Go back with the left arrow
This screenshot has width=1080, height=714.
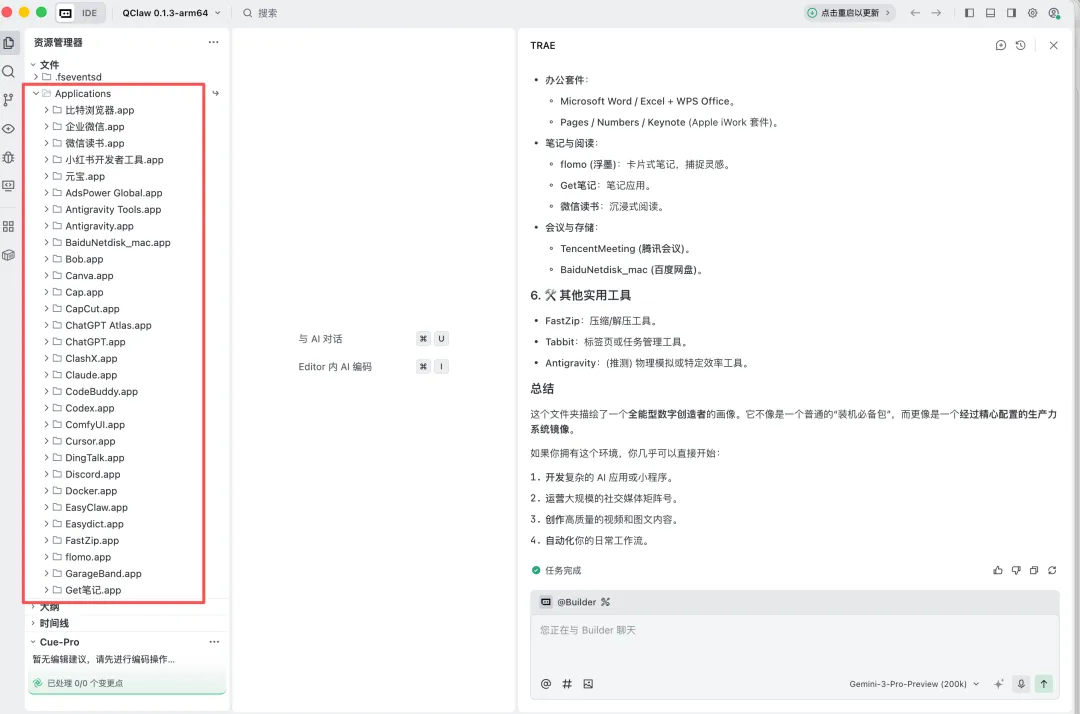pos(915,13)
